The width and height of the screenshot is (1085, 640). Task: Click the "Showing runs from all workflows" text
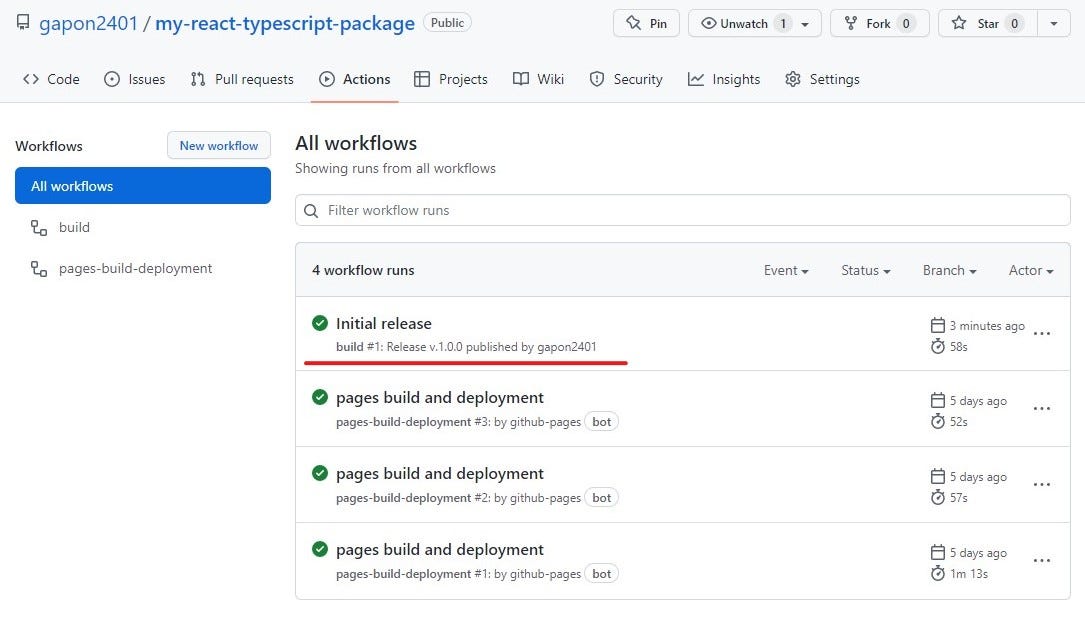(x=395, y=168)
